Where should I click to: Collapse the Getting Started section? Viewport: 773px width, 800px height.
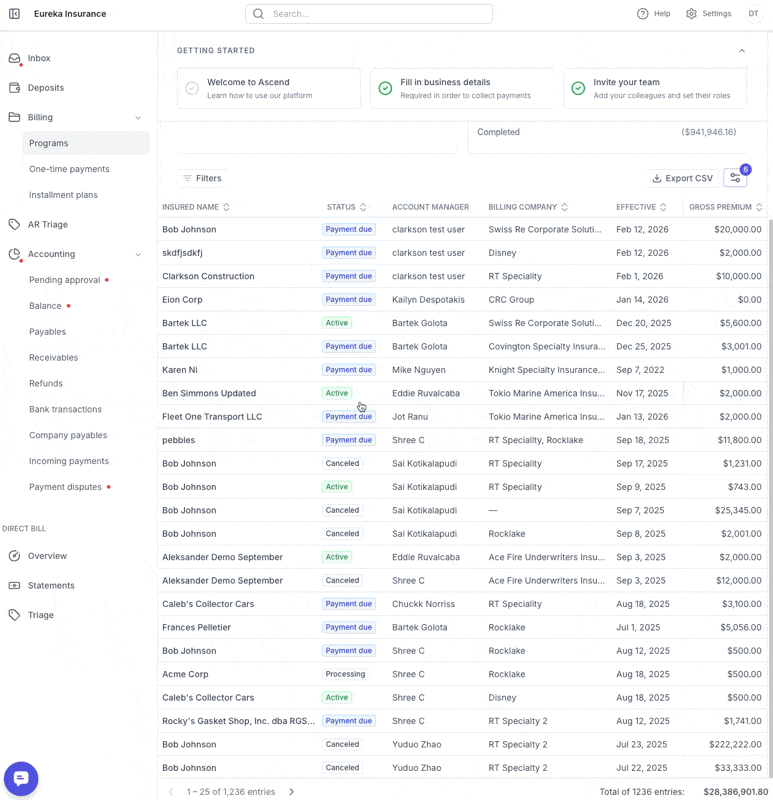742,51
